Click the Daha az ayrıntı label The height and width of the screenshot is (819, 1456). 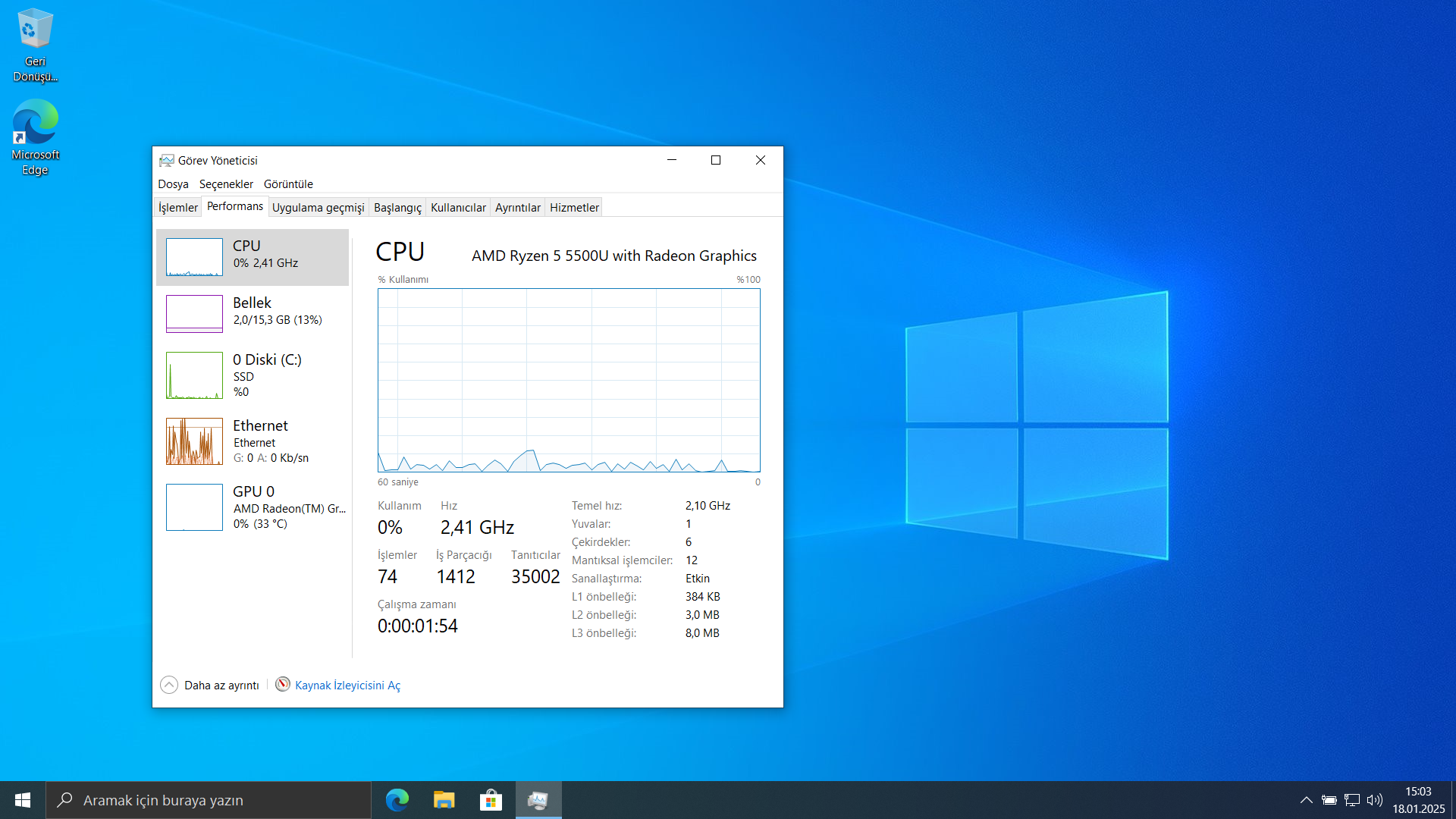[221, 685]
